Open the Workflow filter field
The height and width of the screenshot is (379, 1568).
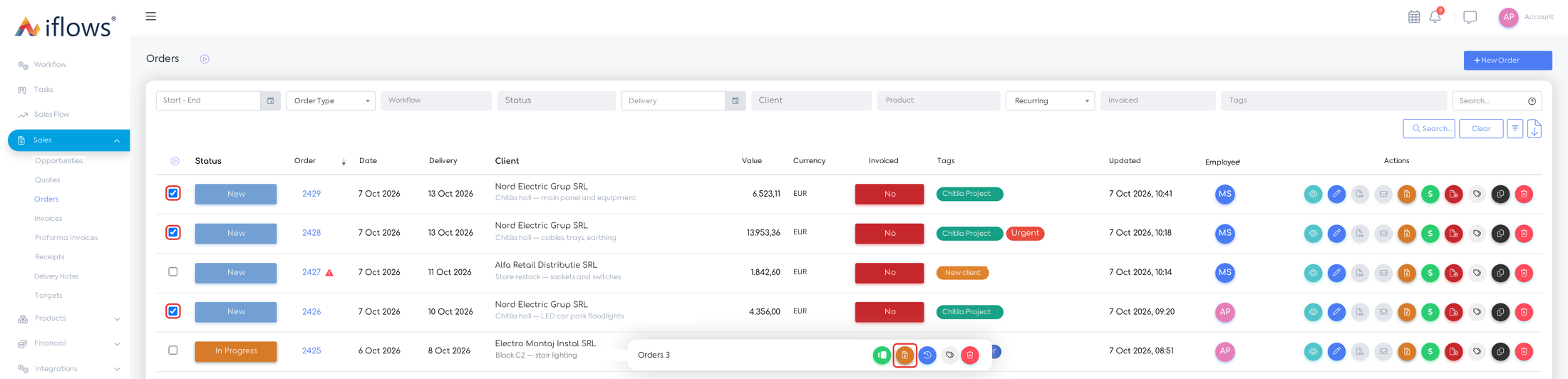tap(436, 100)
